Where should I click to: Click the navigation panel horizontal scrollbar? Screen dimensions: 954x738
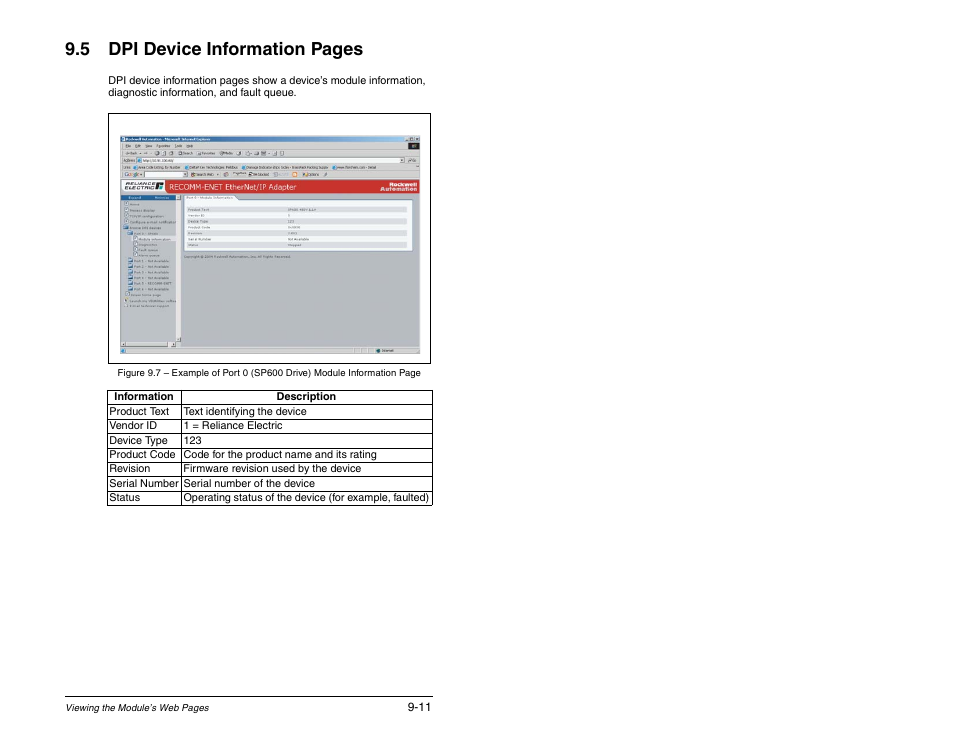tap(148, 344)
